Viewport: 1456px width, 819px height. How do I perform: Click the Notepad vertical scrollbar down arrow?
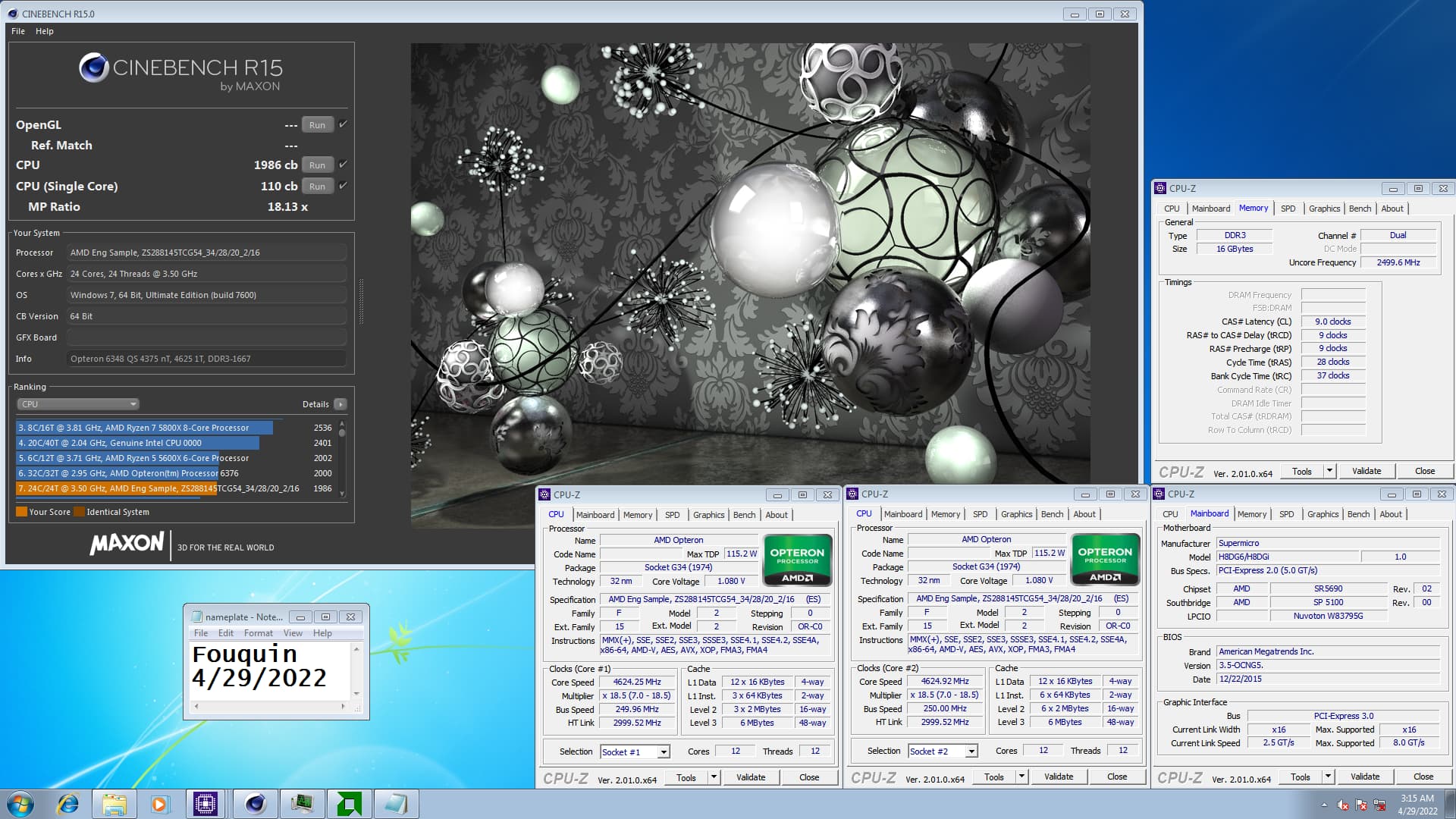(356, 693)
